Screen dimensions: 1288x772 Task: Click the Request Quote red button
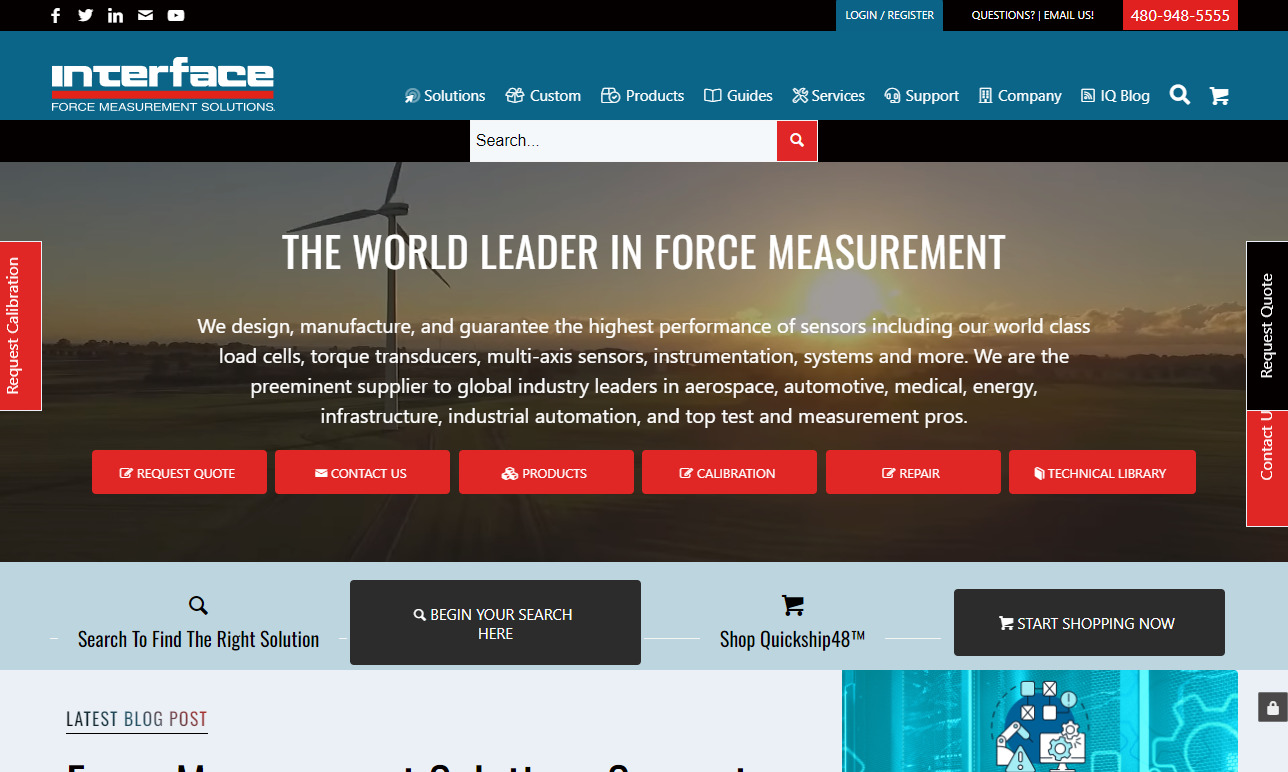[x=179, y=473]
